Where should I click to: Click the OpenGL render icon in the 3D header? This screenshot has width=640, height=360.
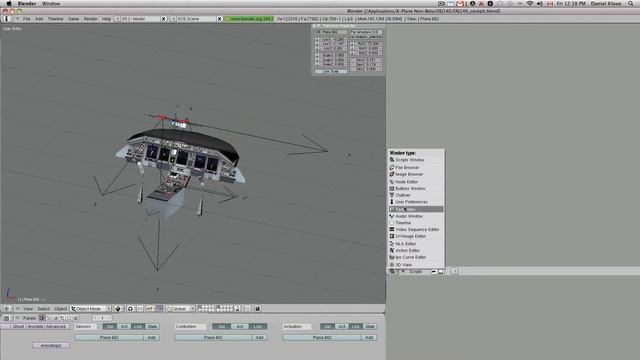pyautogui.click(x=258, y=309)
